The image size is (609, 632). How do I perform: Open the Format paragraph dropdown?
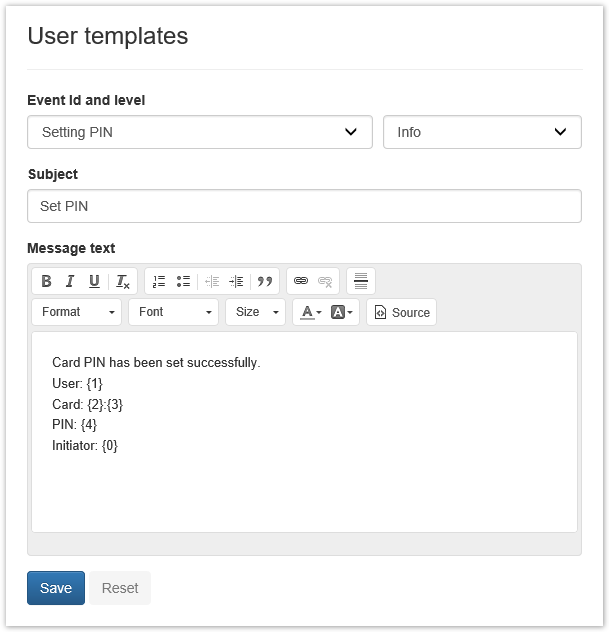coord(77,312)
